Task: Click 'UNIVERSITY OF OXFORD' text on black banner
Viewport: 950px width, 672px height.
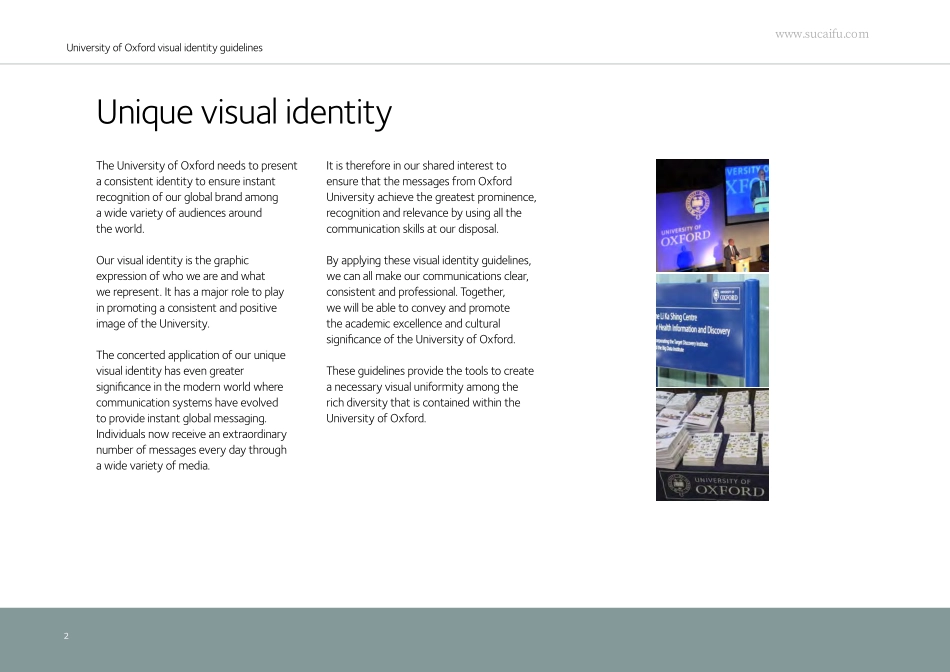Action: pos(729,487)
